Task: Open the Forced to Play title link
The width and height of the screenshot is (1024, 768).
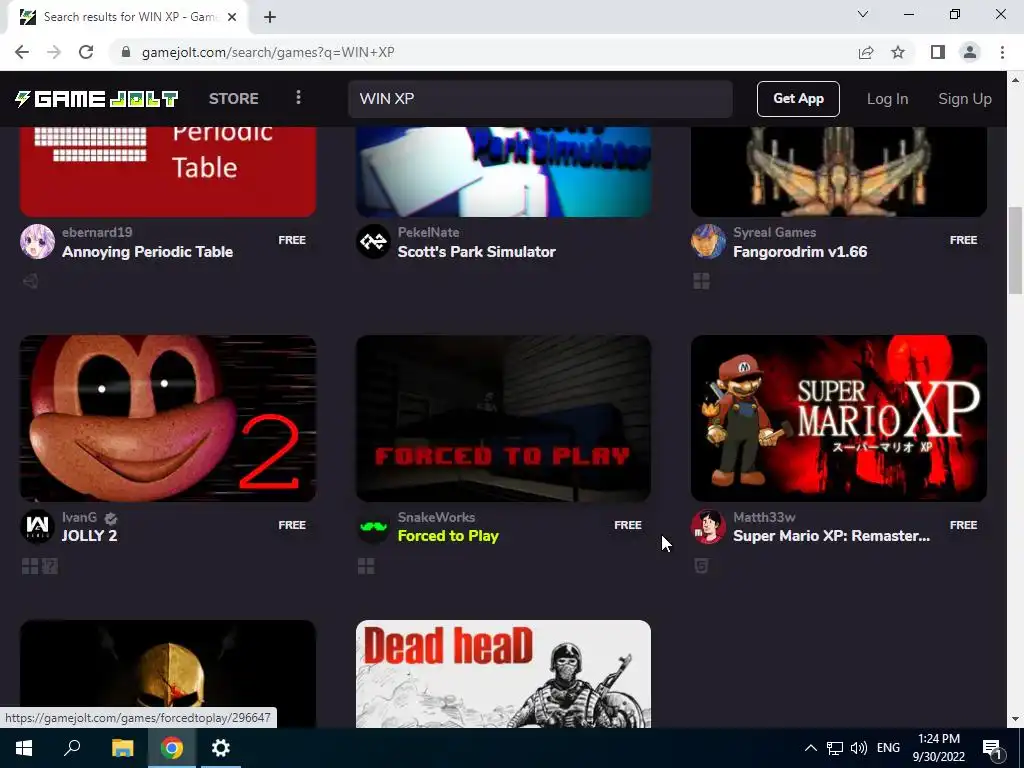Action: coord(448,536)
